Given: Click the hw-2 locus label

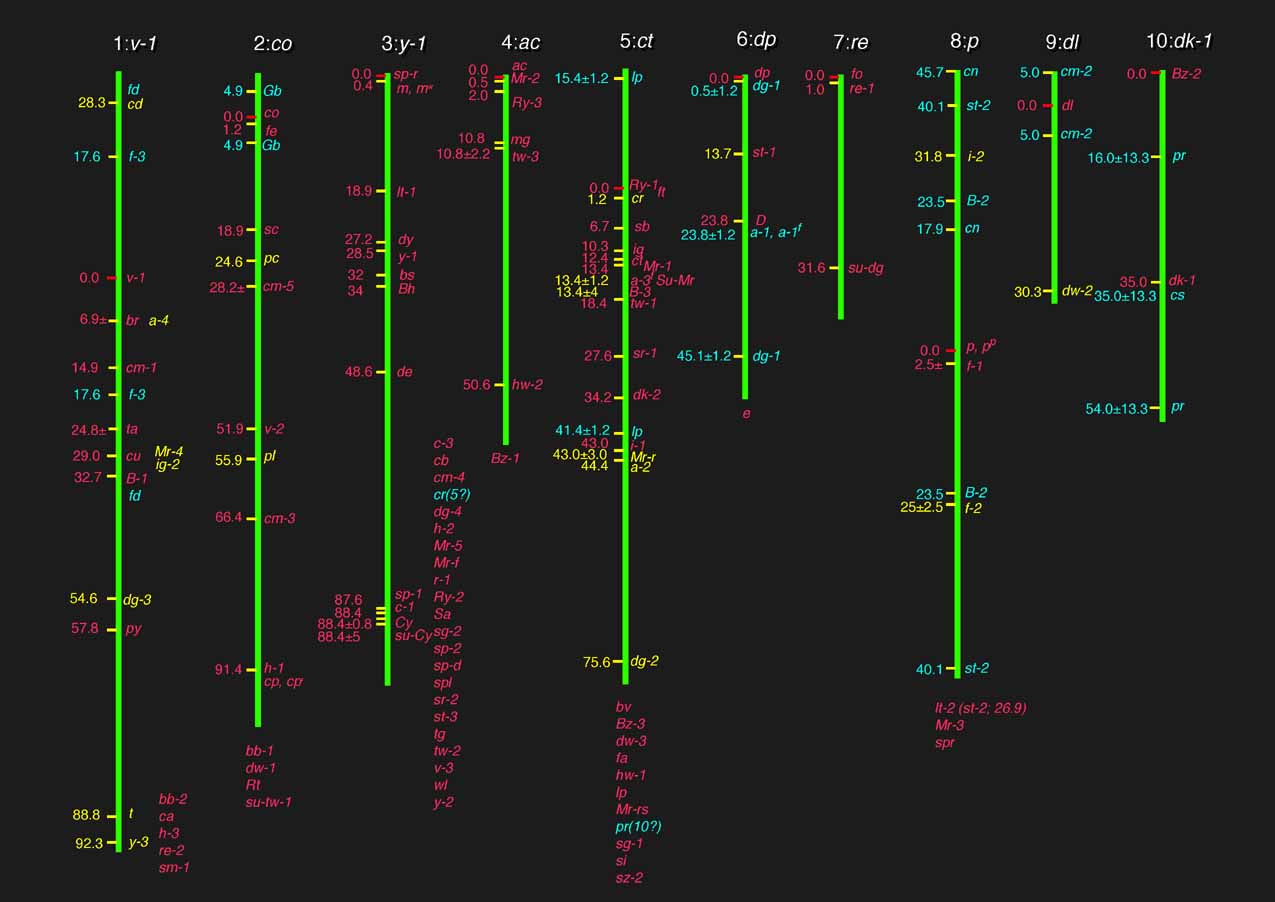Looking at the screenshot, I should coord(527,385).
